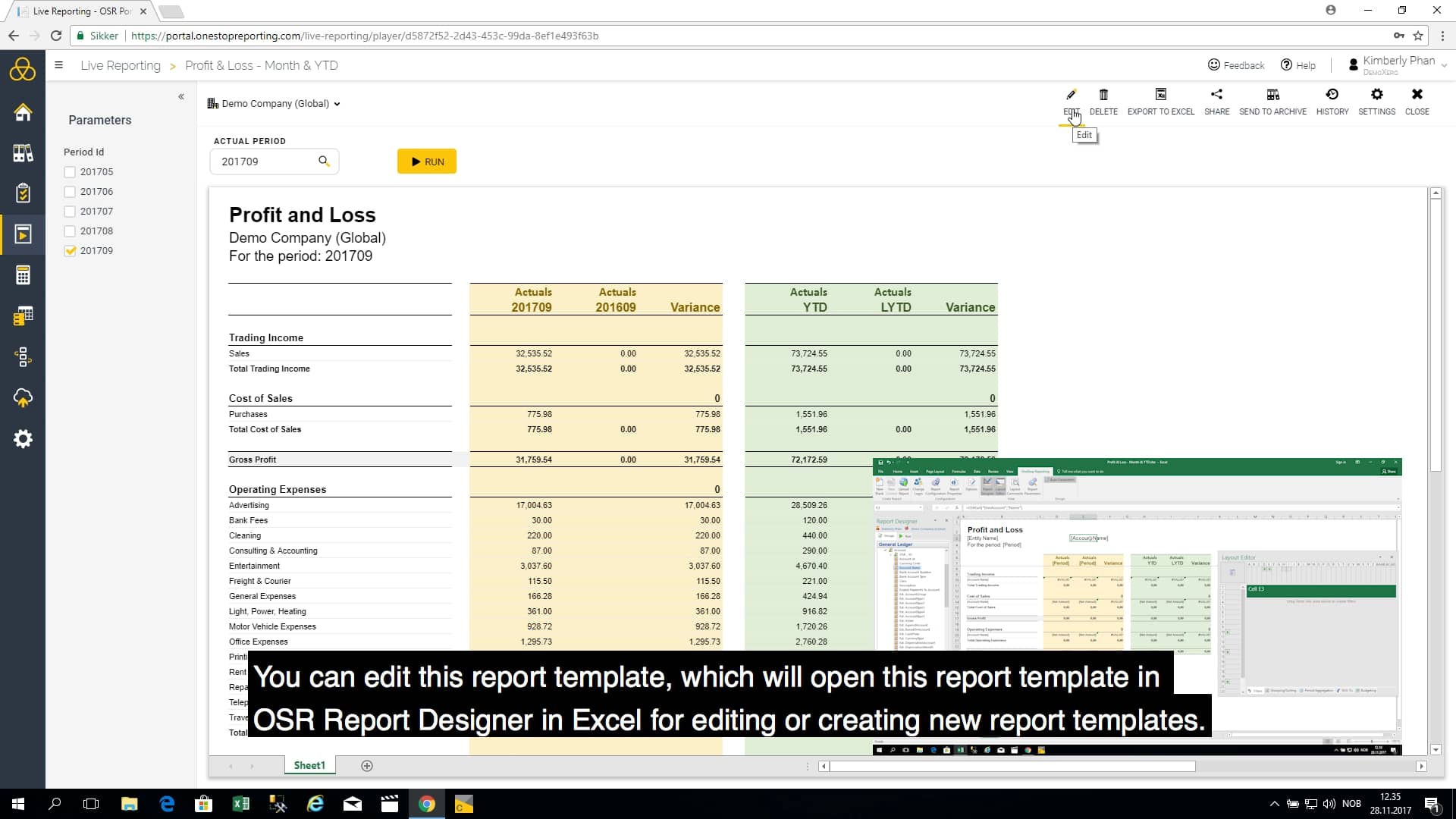The width and height of the screenshot is (1456, 819).
Task: Select the calculator icon in sidebar
Action: point(24,275)
